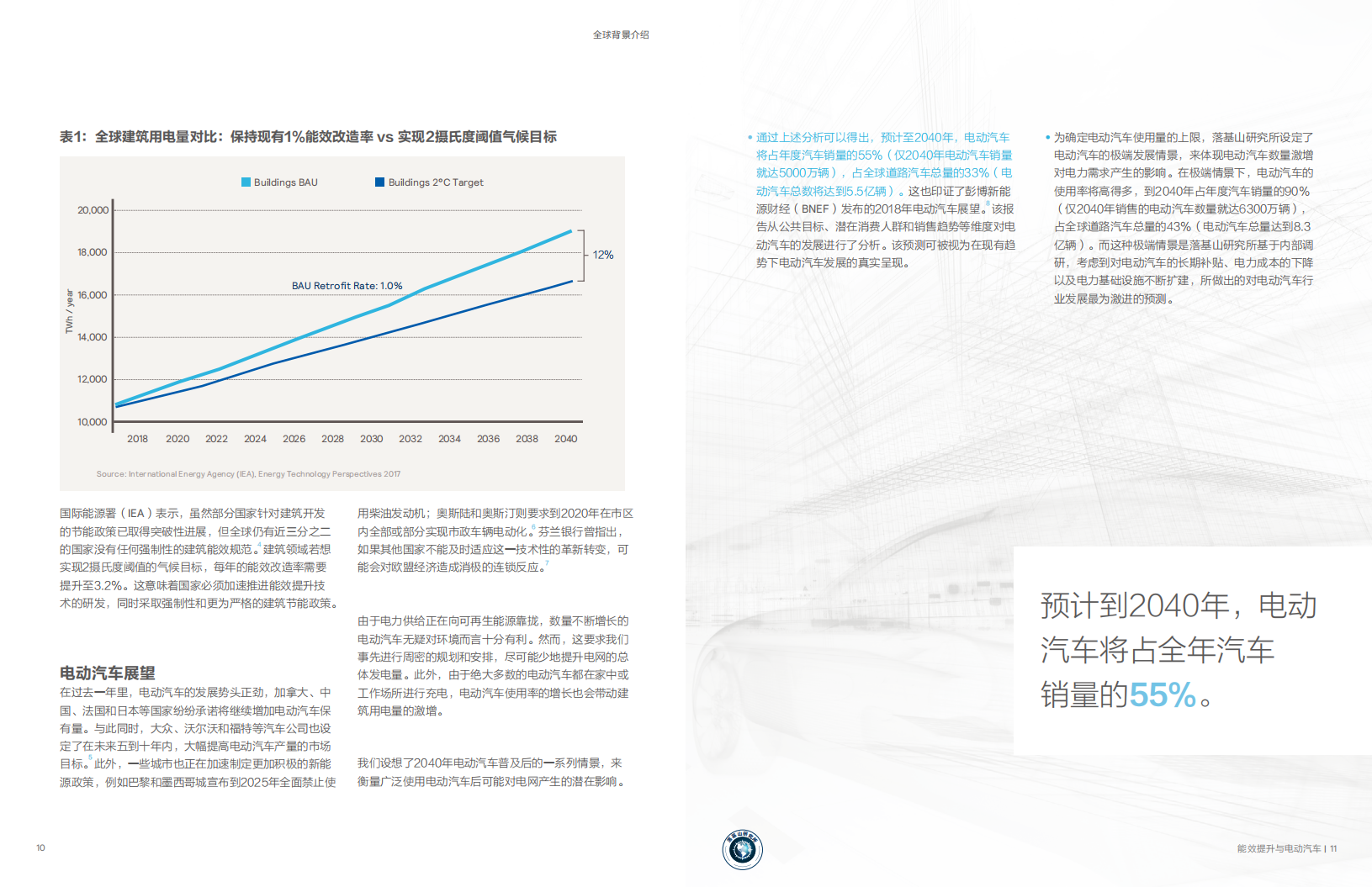Click the IEA source citation below the chart
This screenshot has width=1372, height=887.
pos(248,473)
